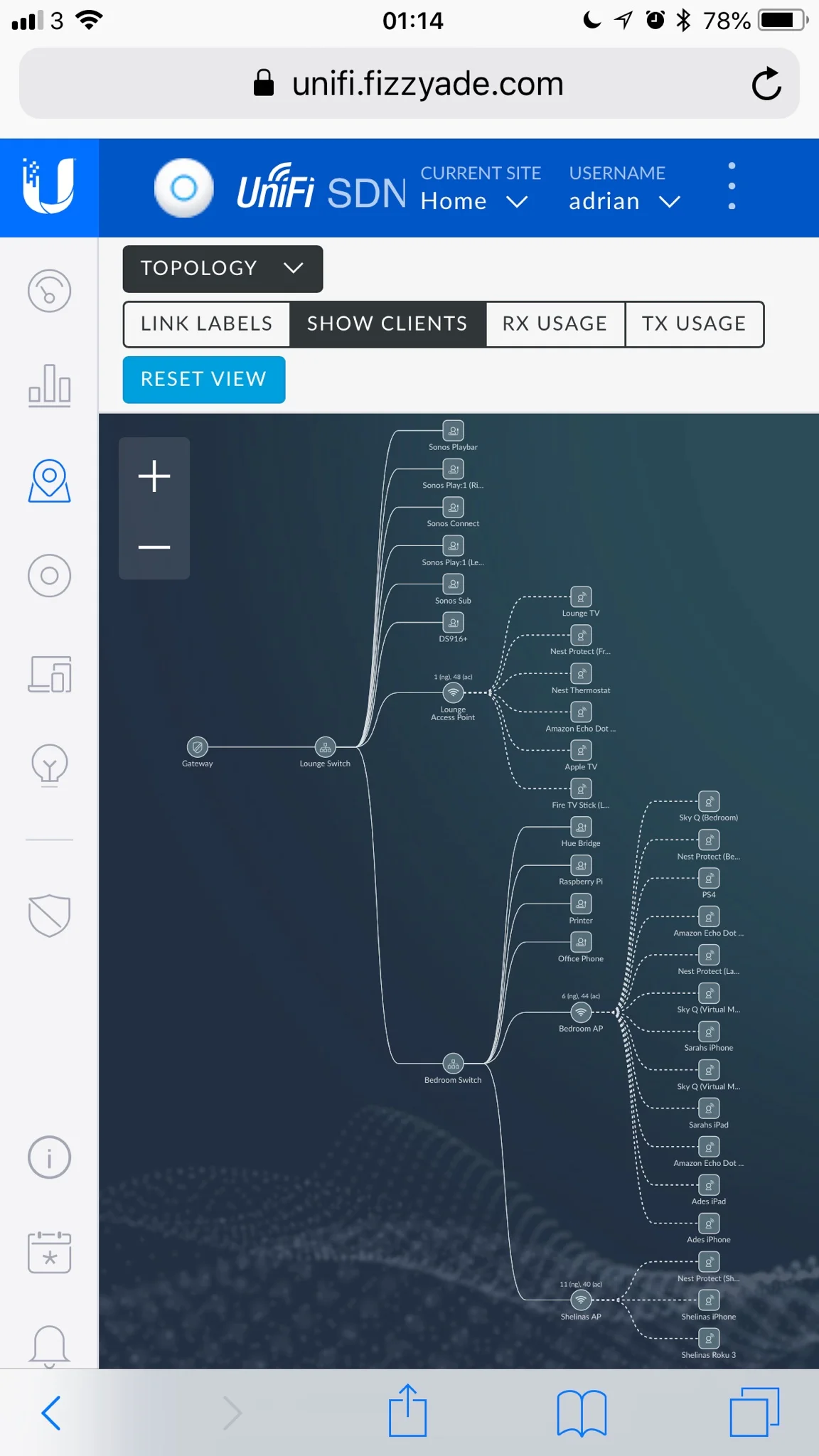
Task: Open the Devices circle icon in sidebar
Action: point(49,575)
